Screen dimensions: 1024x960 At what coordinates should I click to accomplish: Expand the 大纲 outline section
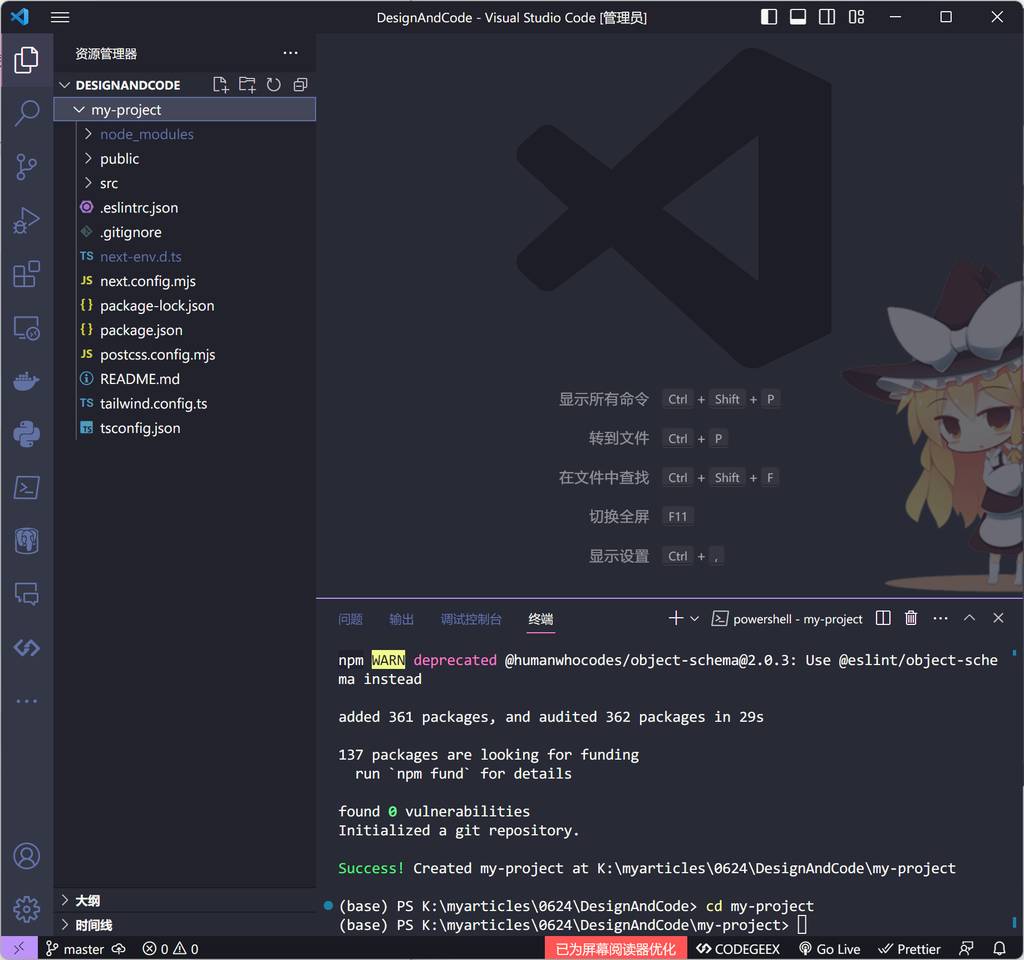(x=87, y=900)
